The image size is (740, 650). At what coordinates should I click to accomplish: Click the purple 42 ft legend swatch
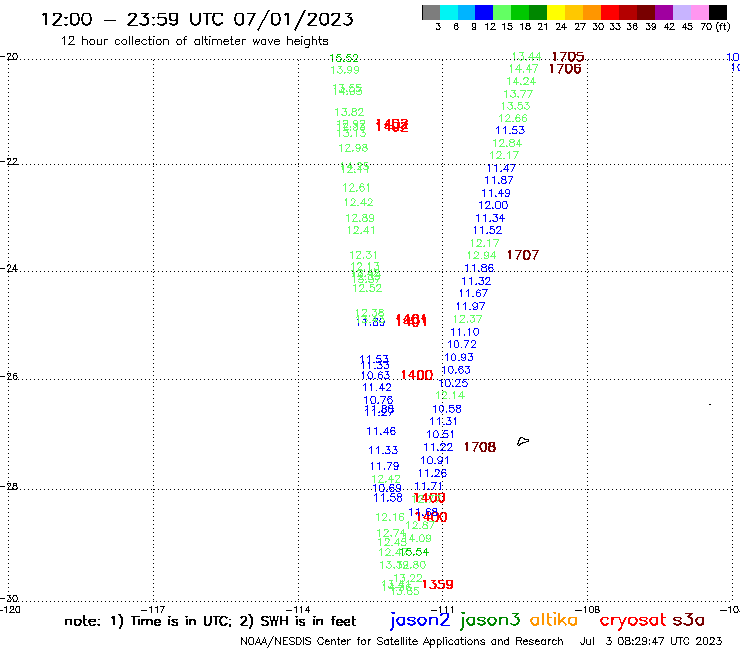664,12
